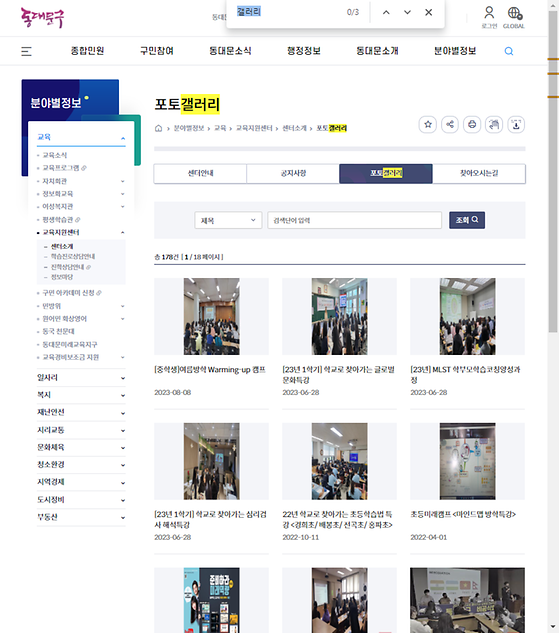The width and height of the screenshot is (559, 633).
Task: Click the download/save page icon button
Action: coord(516,124)
